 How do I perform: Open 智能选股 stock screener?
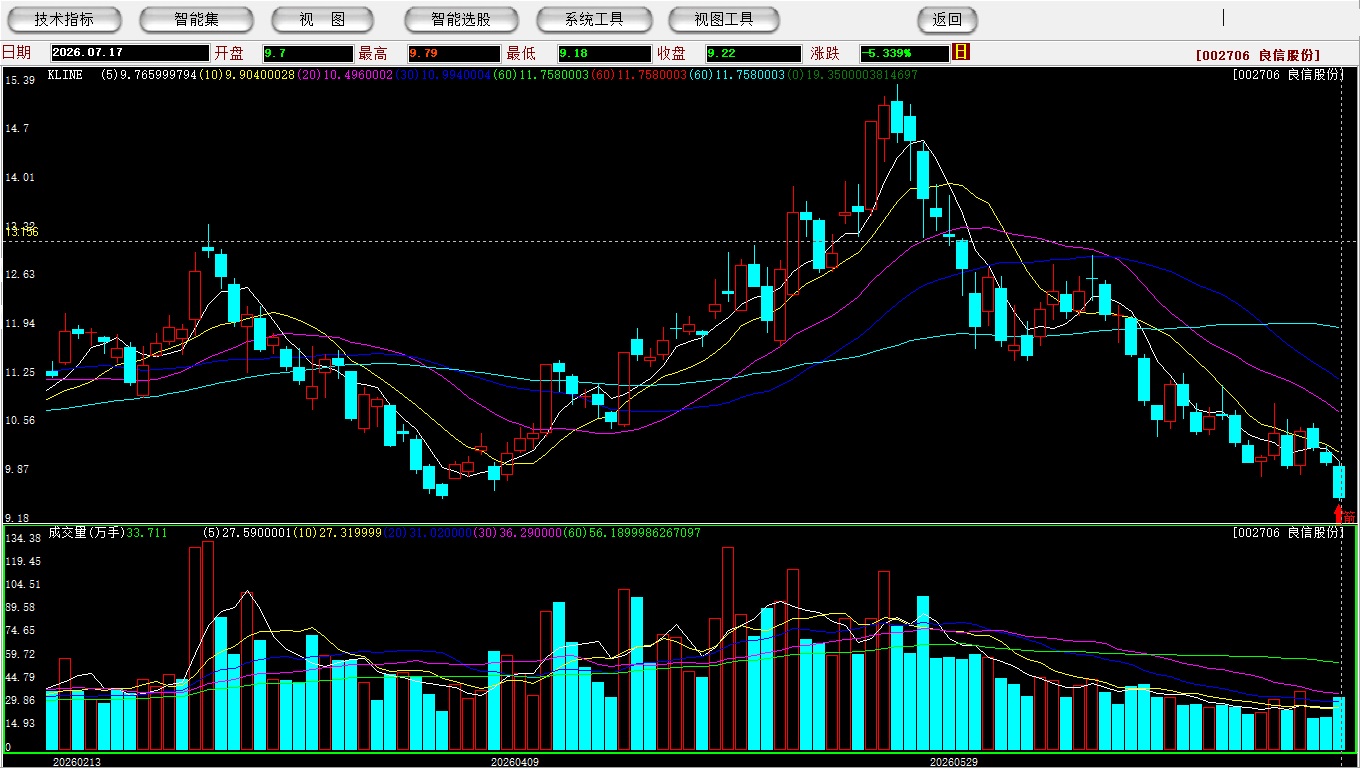(461, 19)
